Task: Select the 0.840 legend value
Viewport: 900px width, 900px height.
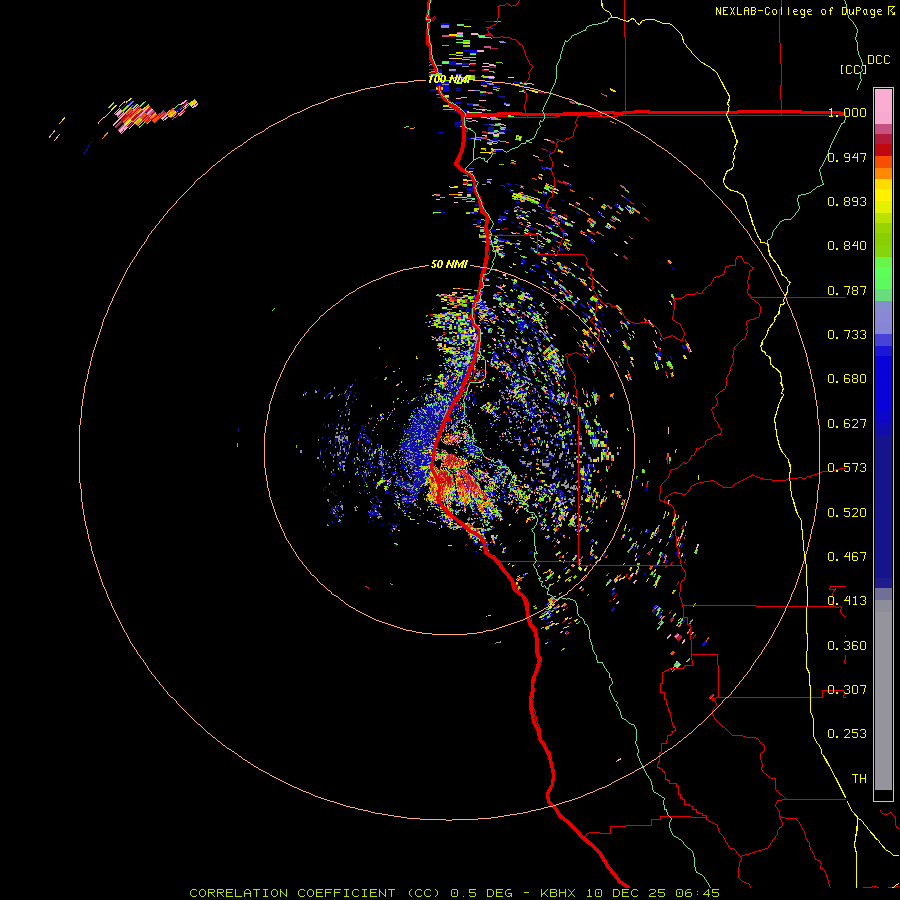Action: pyautogui.click(x=847, y=246)
